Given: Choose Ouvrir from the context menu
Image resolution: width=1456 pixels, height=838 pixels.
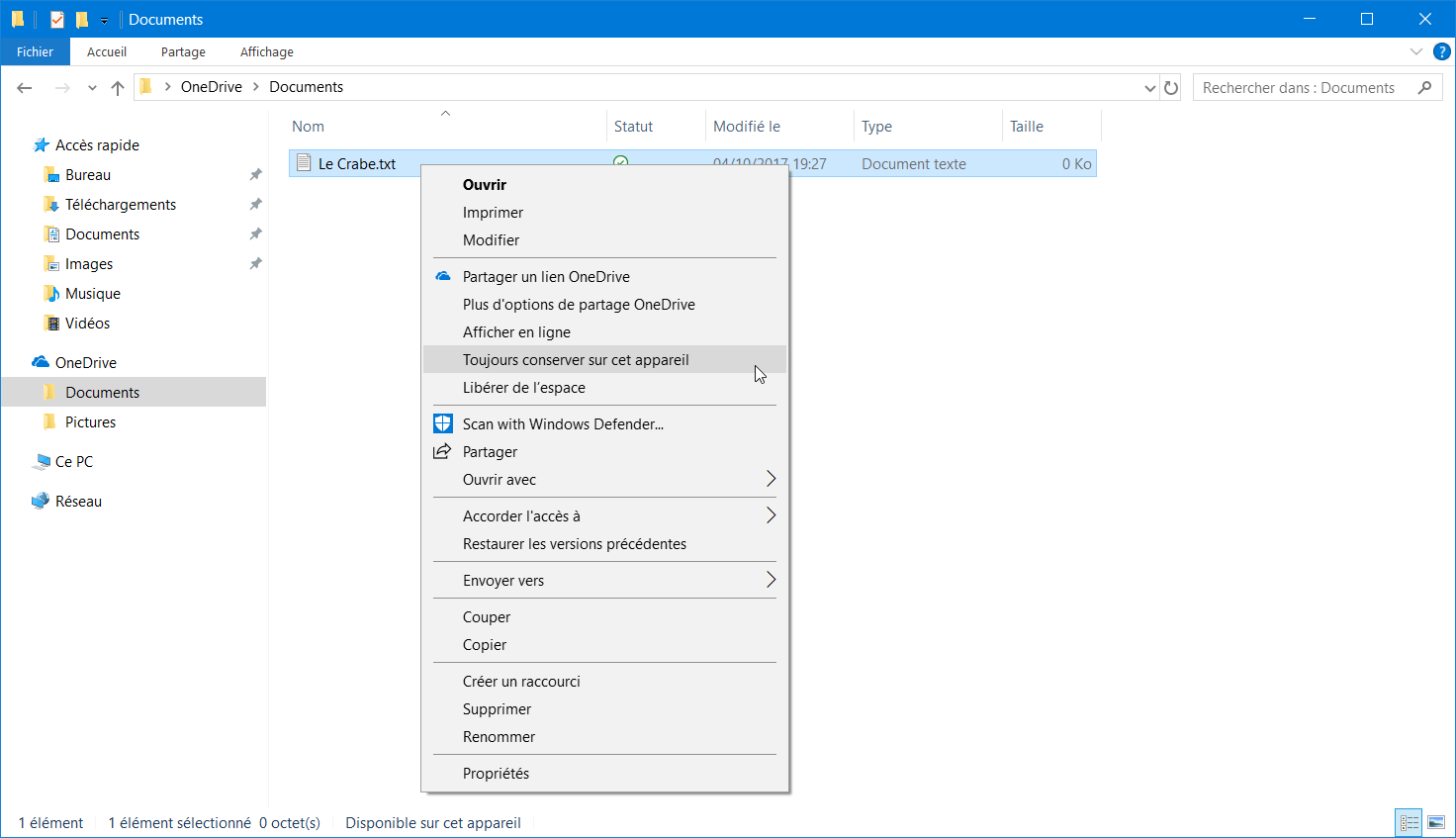Looking at the screenshot, I should 604,185.
